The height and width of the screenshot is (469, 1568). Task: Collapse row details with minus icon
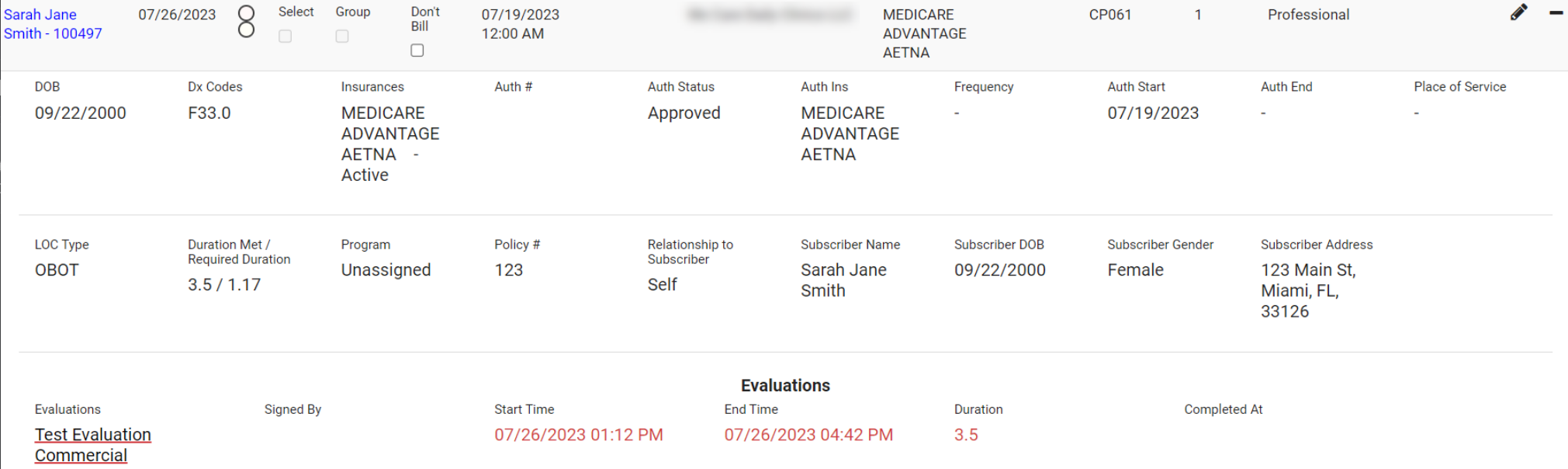click(x=1556, y=13)
